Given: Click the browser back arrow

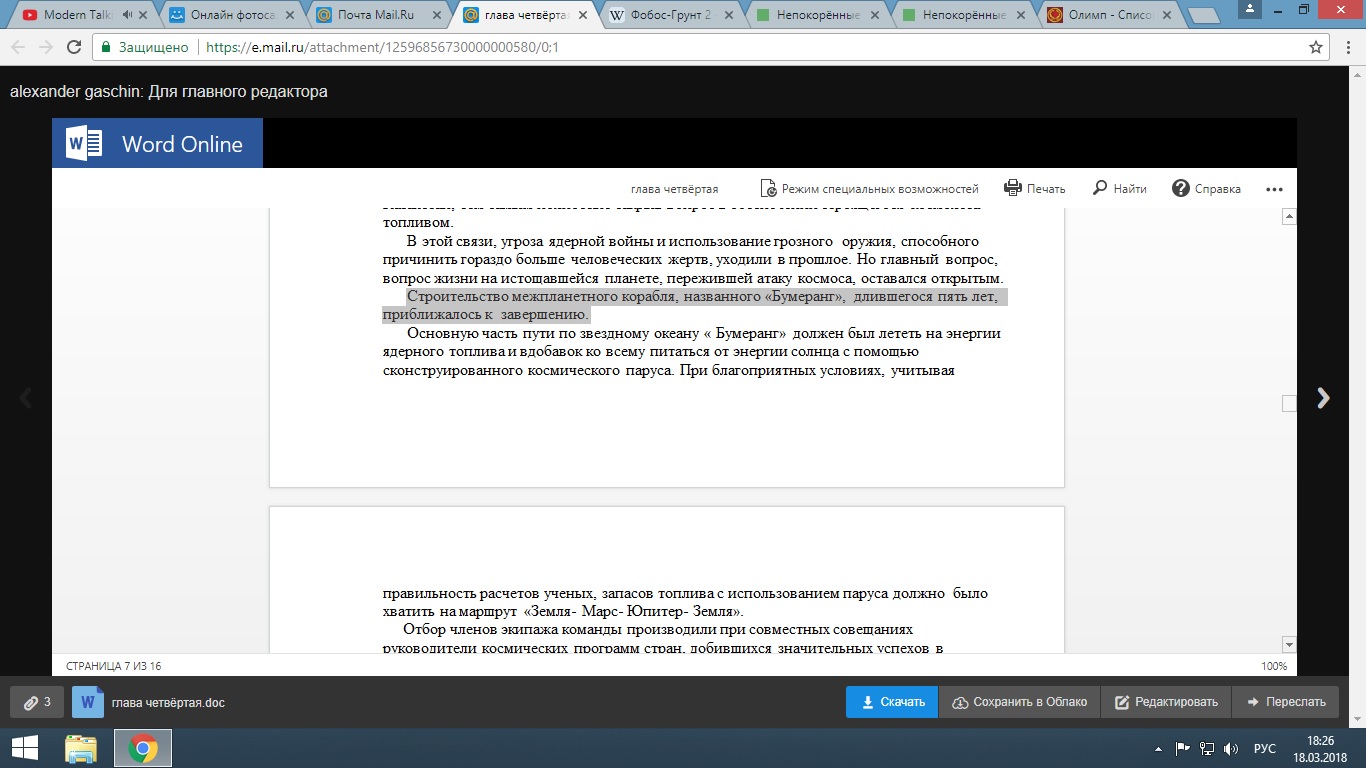Looking at the screenshot, I should (19, 47).
